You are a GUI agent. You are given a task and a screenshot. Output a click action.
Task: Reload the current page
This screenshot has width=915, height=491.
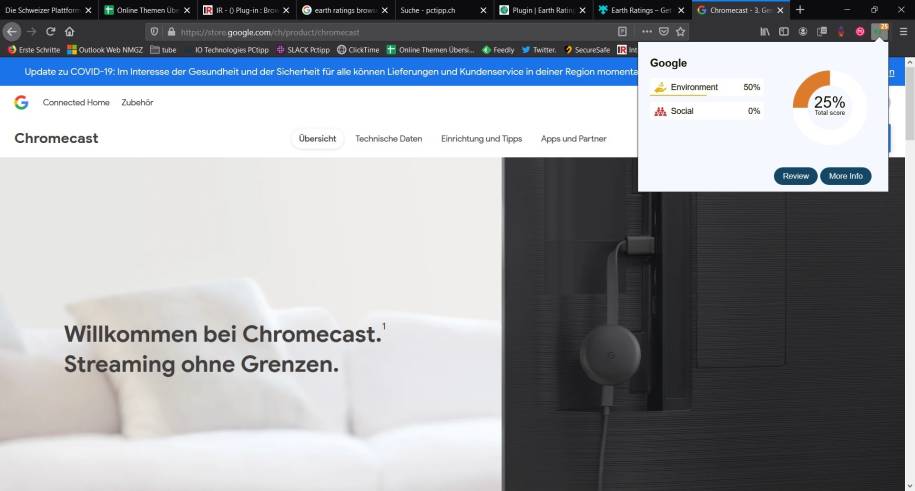pos(51,32)
